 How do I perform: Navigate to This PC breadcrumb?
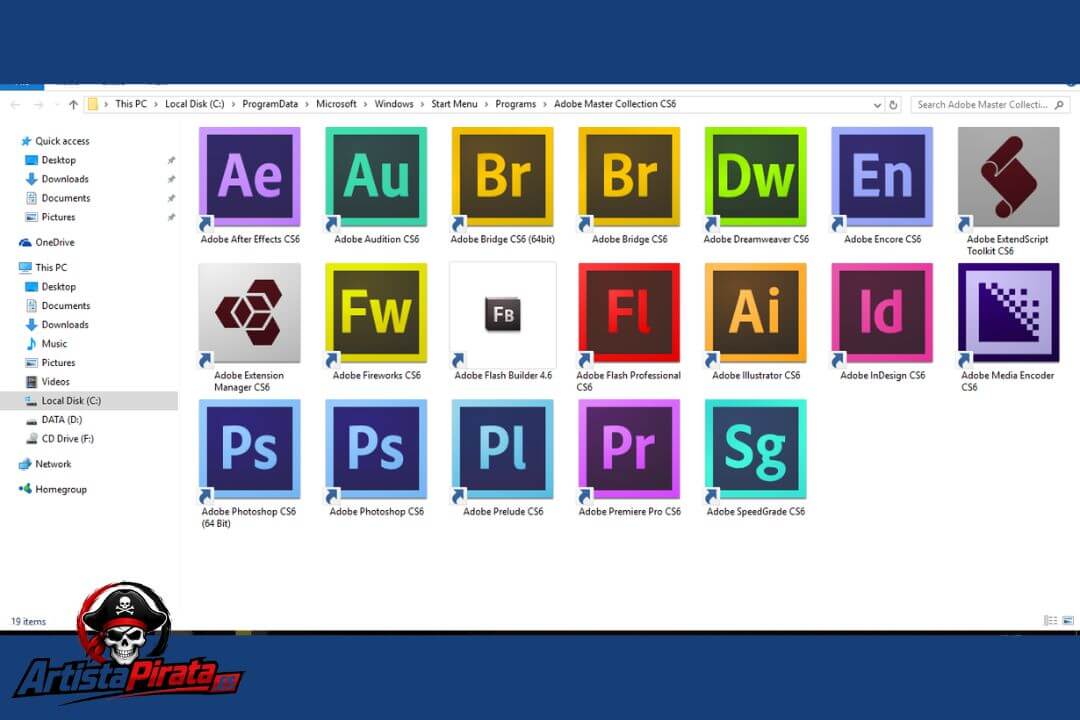[x=131, y=104]
